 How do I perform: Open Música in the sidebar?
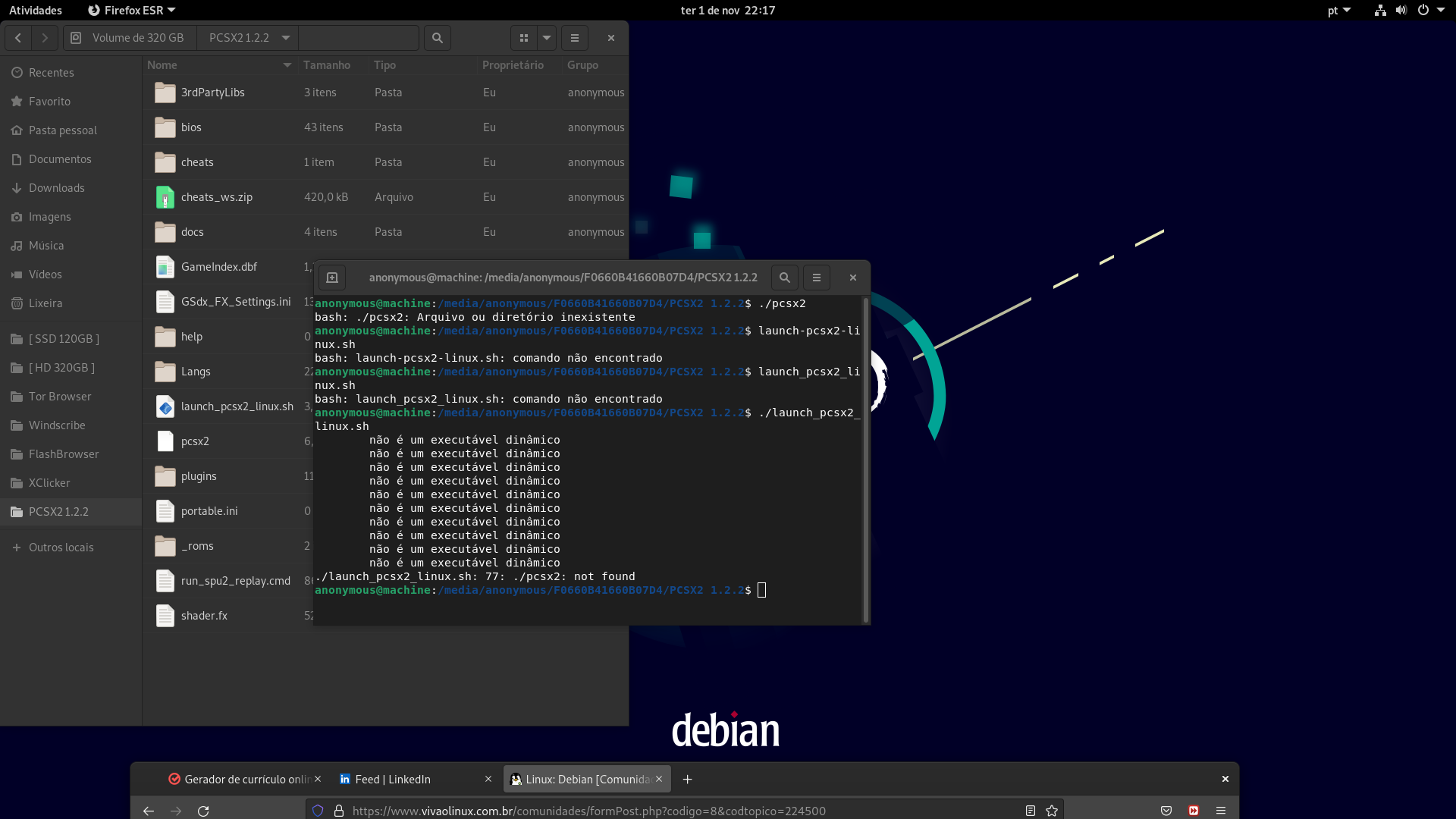71,246
